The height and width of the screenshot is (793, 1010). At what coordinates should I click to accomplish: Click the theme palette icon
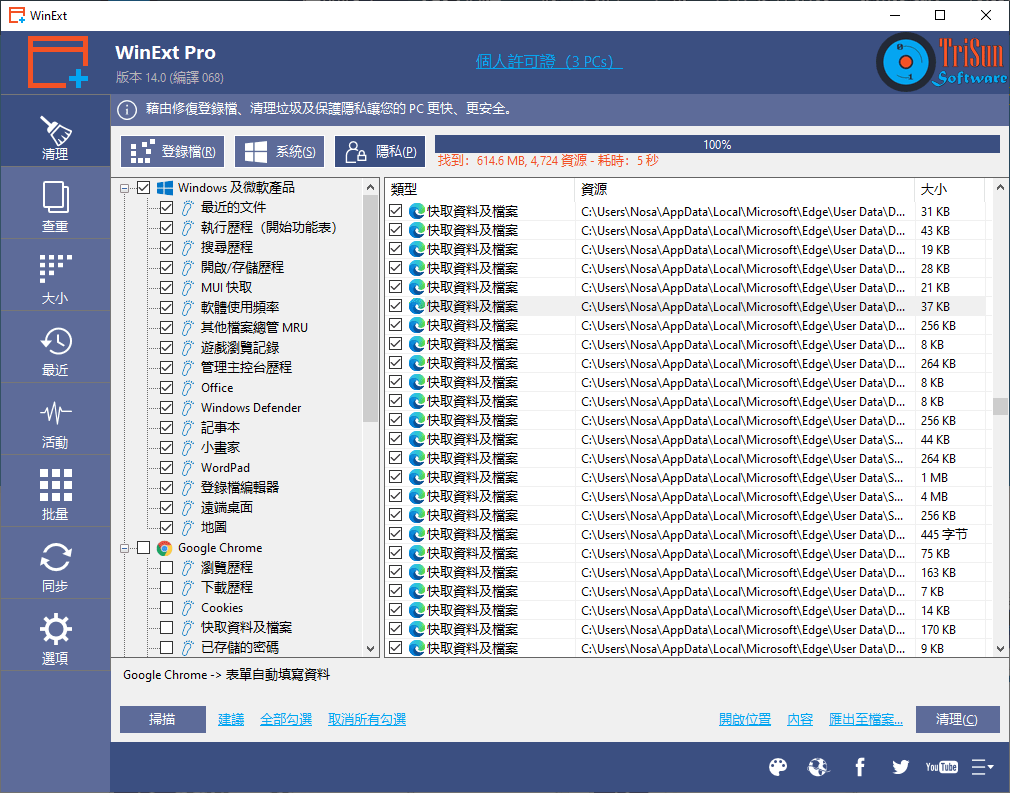[x=778, y=767]
